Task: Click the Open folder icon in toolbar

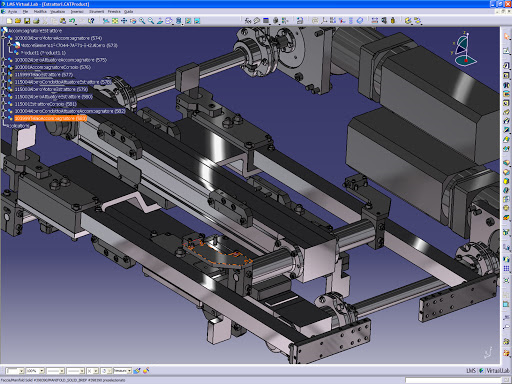Action: [x=18, y=21]
